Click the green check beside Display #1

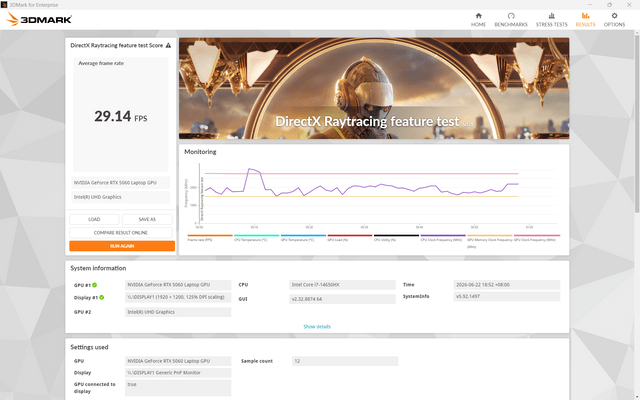[102, 297]
